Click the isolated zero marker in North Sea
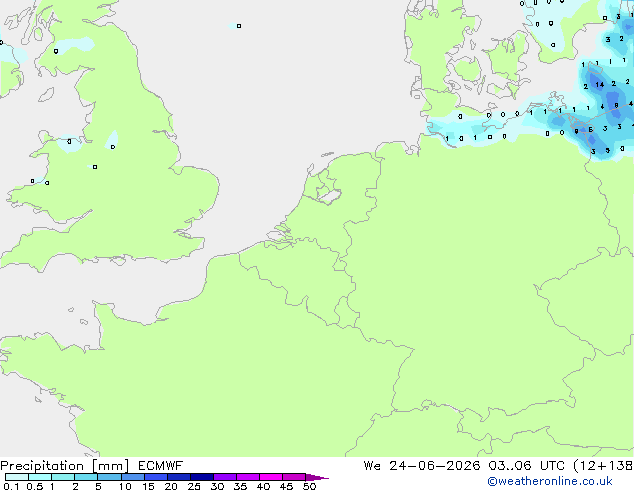 239,26
